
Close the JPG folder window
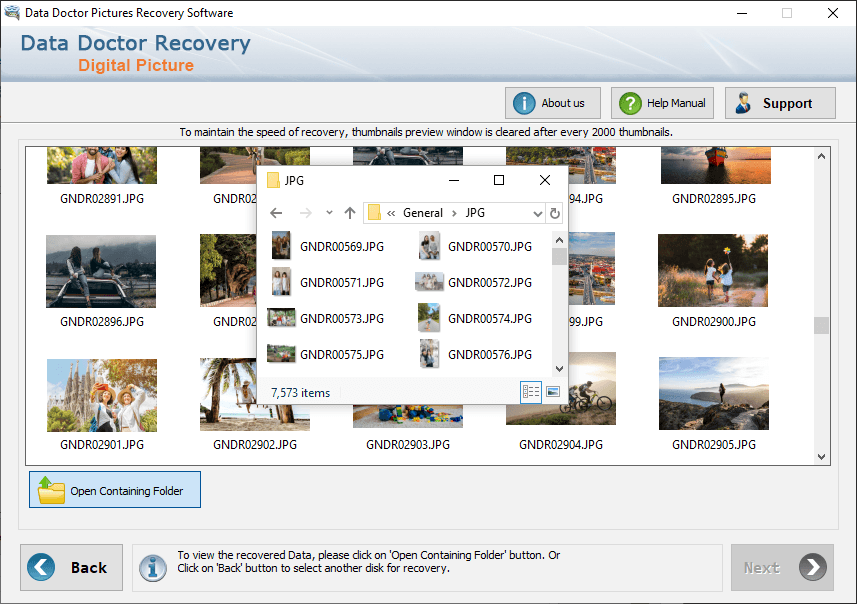pyautogui.click(x=544, y=180)
